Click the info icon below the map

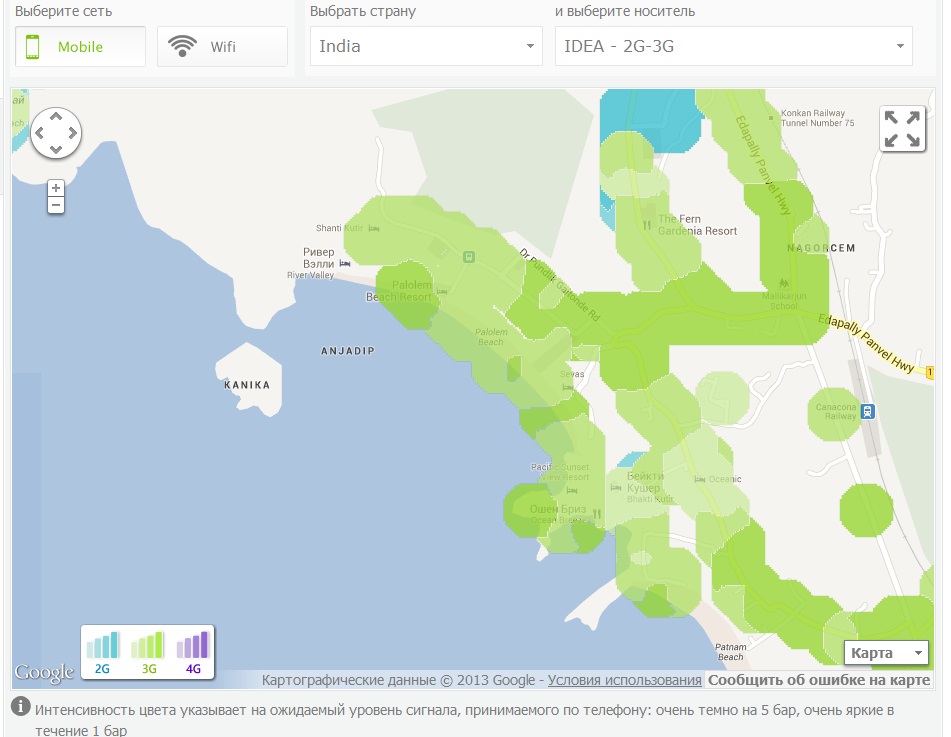(x=20, y=708)
